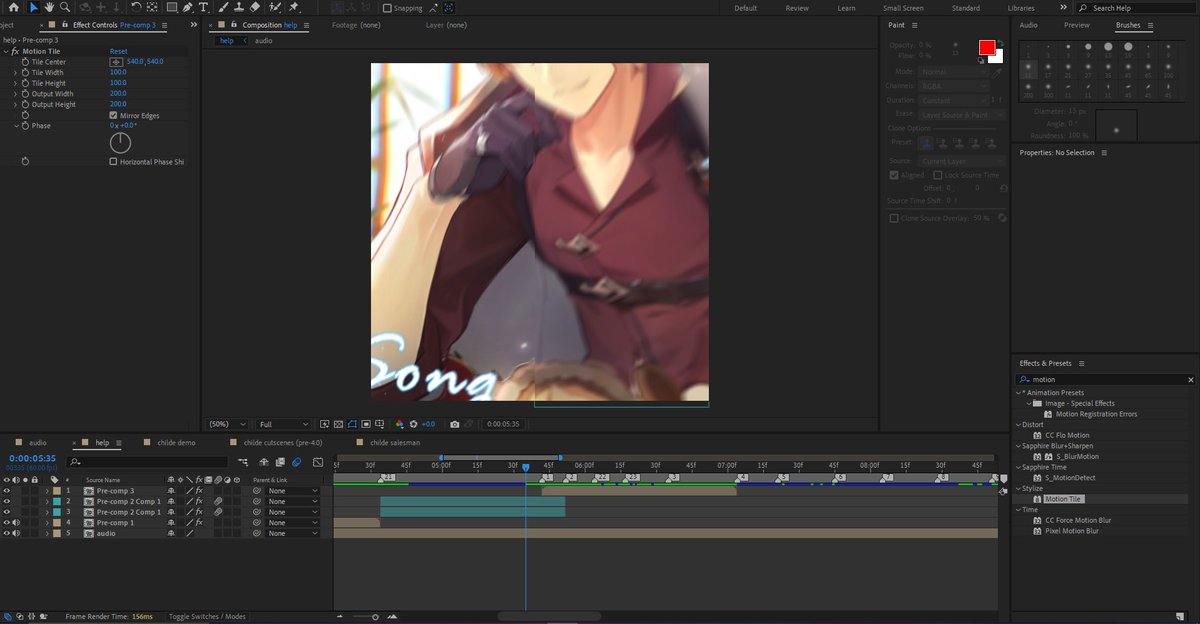The image size is (1200, 624).
Task: Clear the Effects & Presets search field
Action: point(1190,380)
